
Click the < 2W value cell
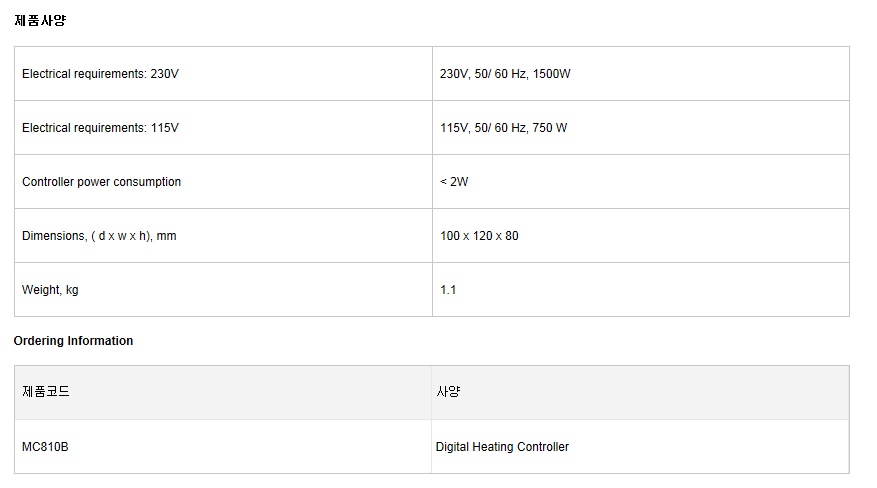[641, 182]
